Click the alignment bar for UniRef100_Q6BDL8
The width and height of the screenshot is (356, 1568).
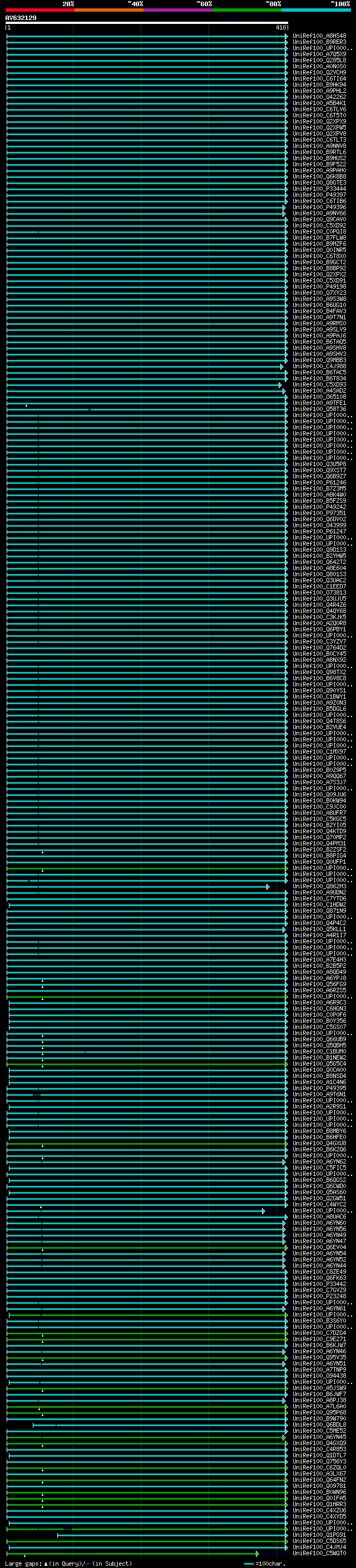click(x=160, y=1424)
